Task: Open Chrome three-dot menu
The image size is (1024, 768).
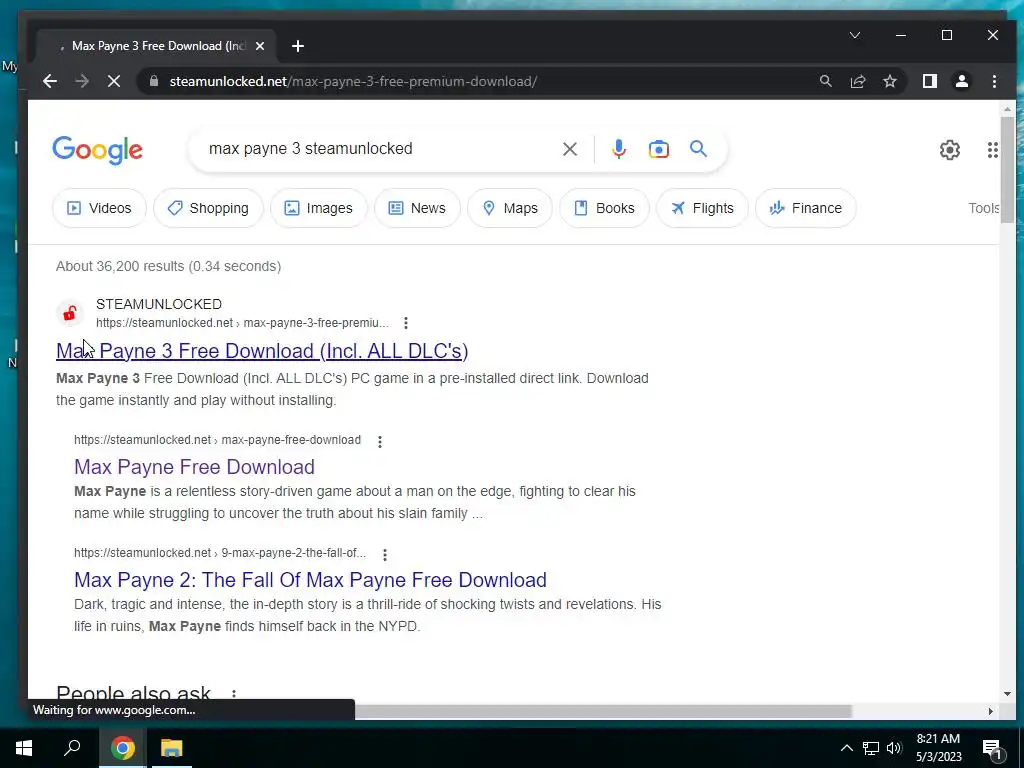Action: (994, 81)
